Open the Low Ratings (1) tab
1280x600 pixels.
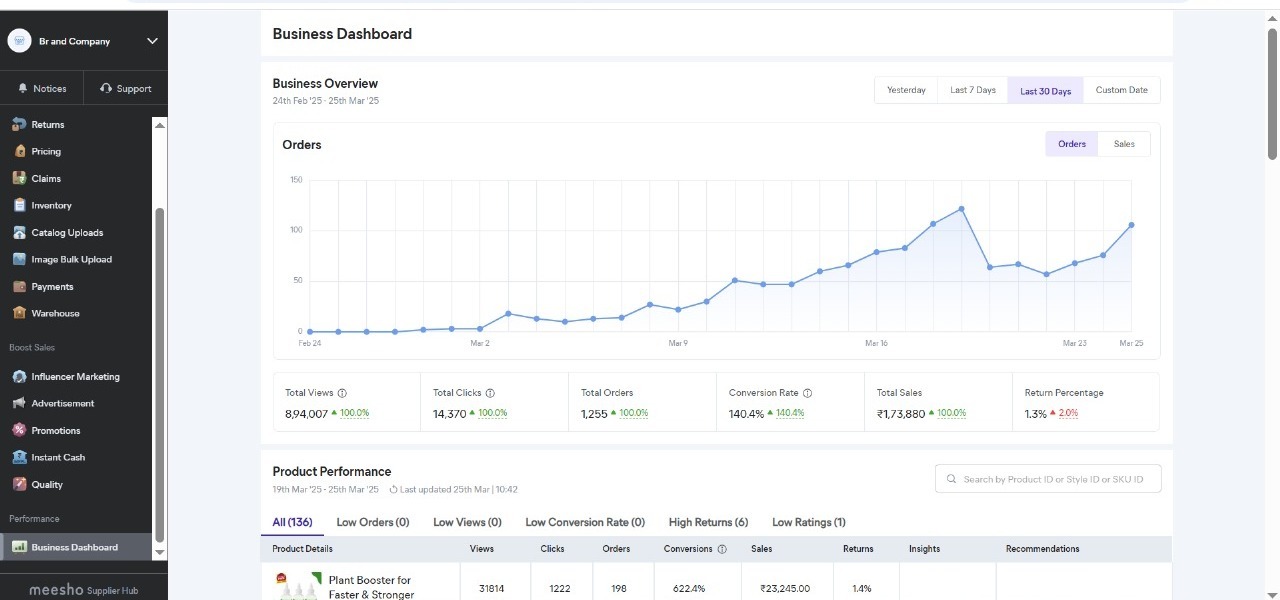pos(808,522)
